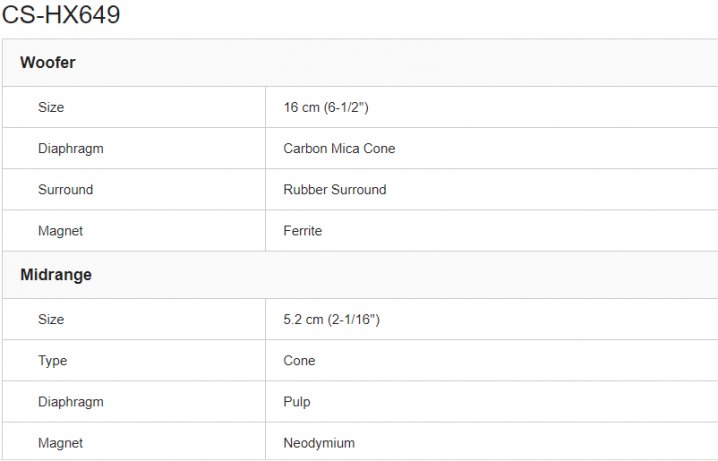Select the Ferrite value cell
The height and width of the screenshot is (461, 718).
point(491,231)
